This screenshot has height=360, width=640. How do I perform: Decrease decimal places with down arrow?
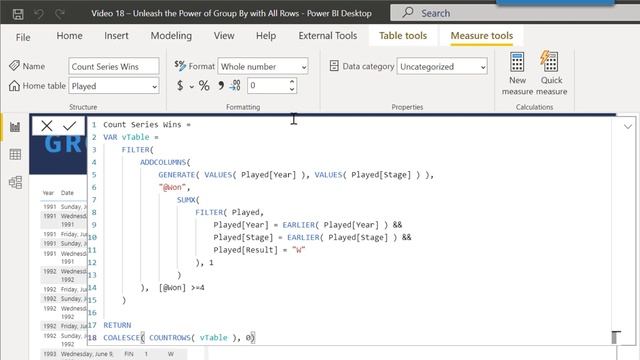pos(292,89)
